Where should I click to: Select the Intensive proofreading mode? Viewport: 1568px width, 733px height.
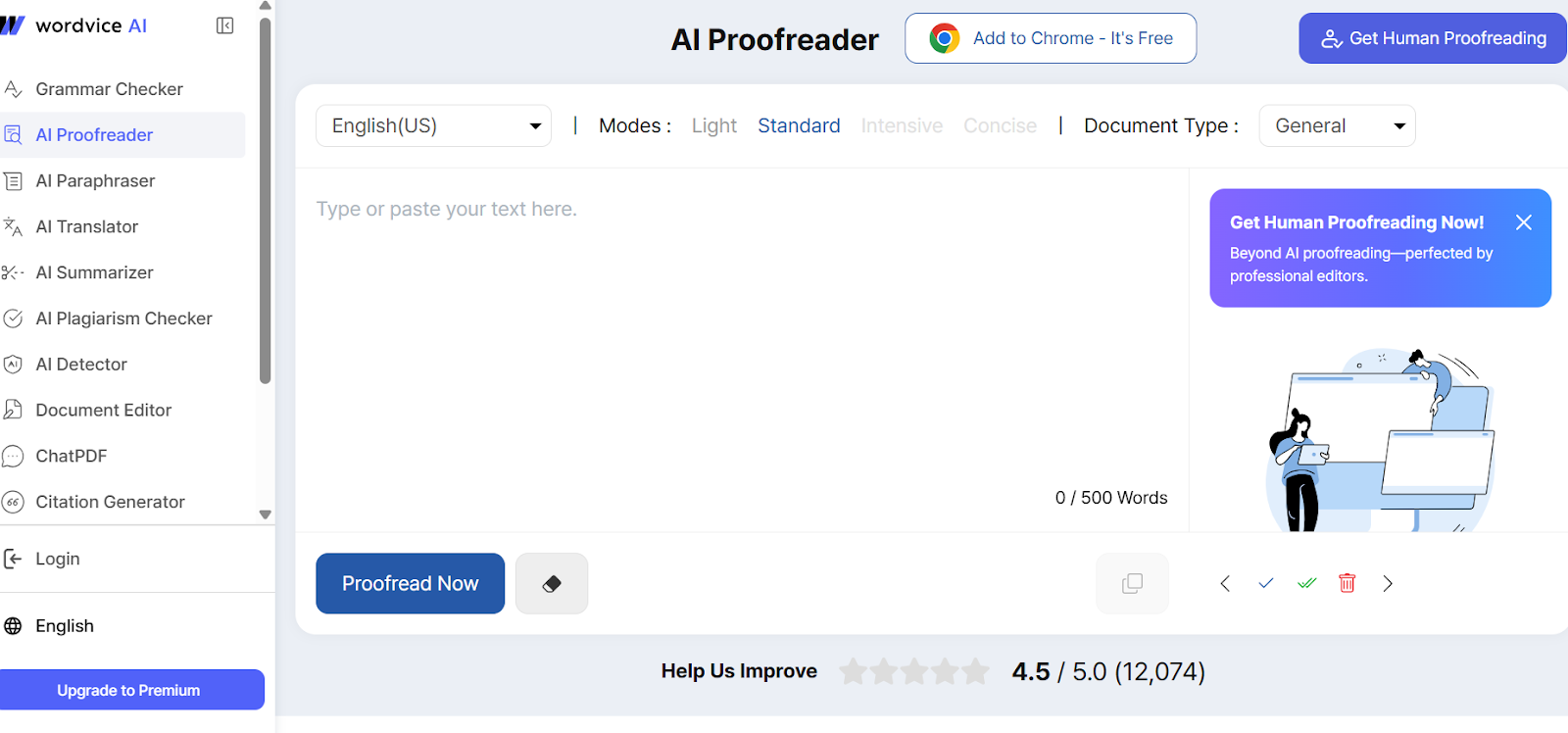coord(902,125)
